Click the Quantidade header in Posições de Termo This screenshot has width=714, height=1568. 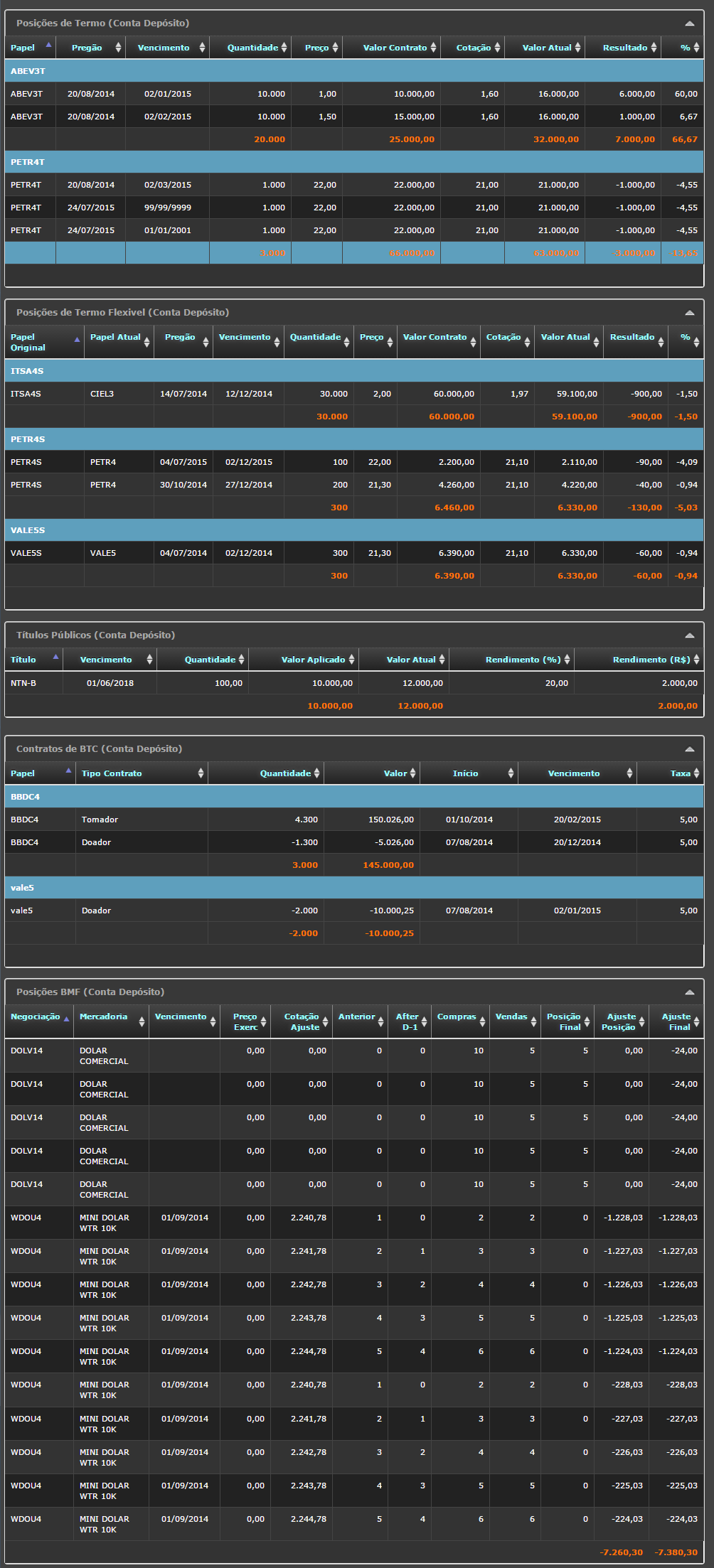[250, 48]
